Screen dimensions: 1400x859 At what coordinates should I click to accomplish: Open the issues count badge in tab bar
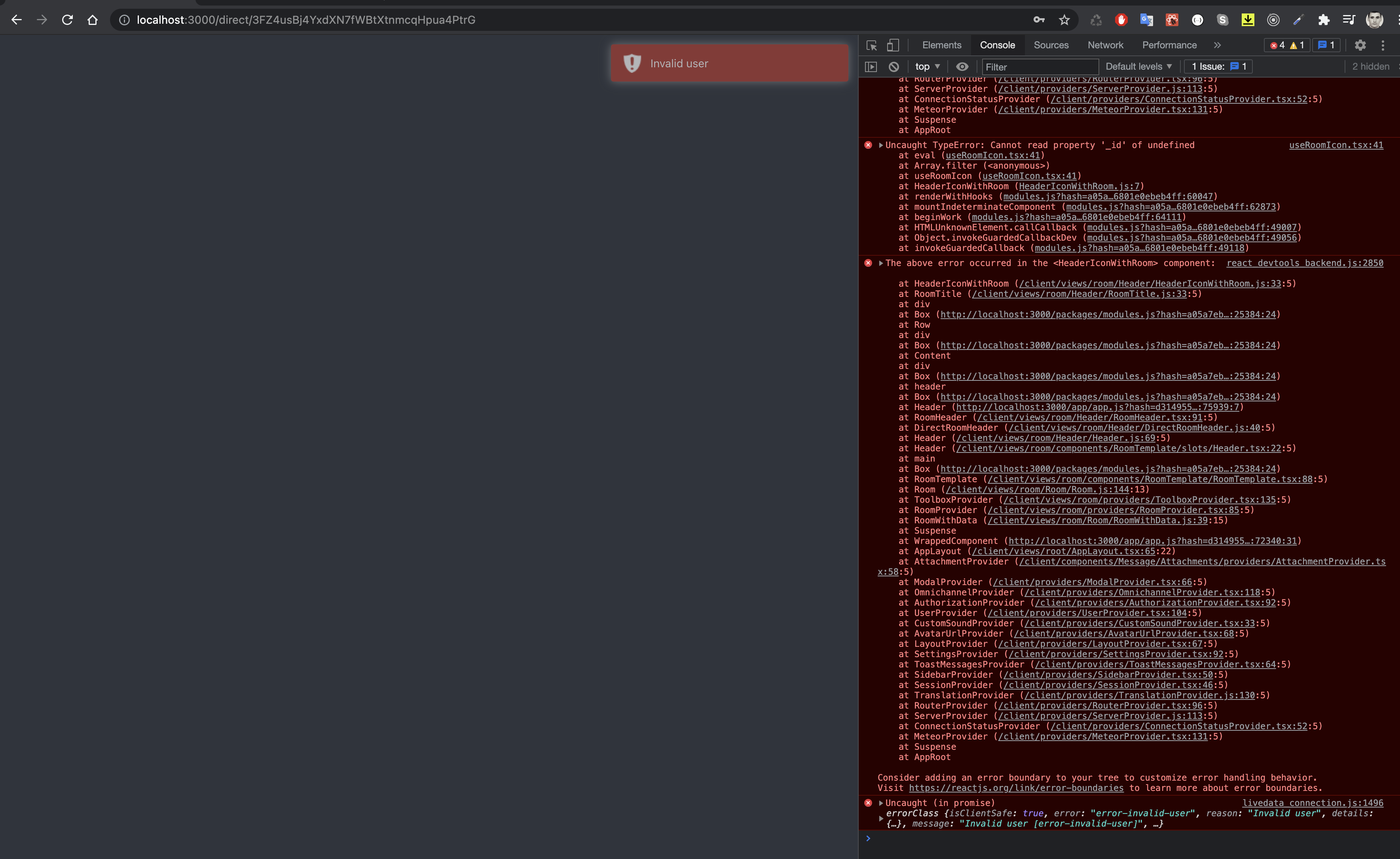point(1326,45)
